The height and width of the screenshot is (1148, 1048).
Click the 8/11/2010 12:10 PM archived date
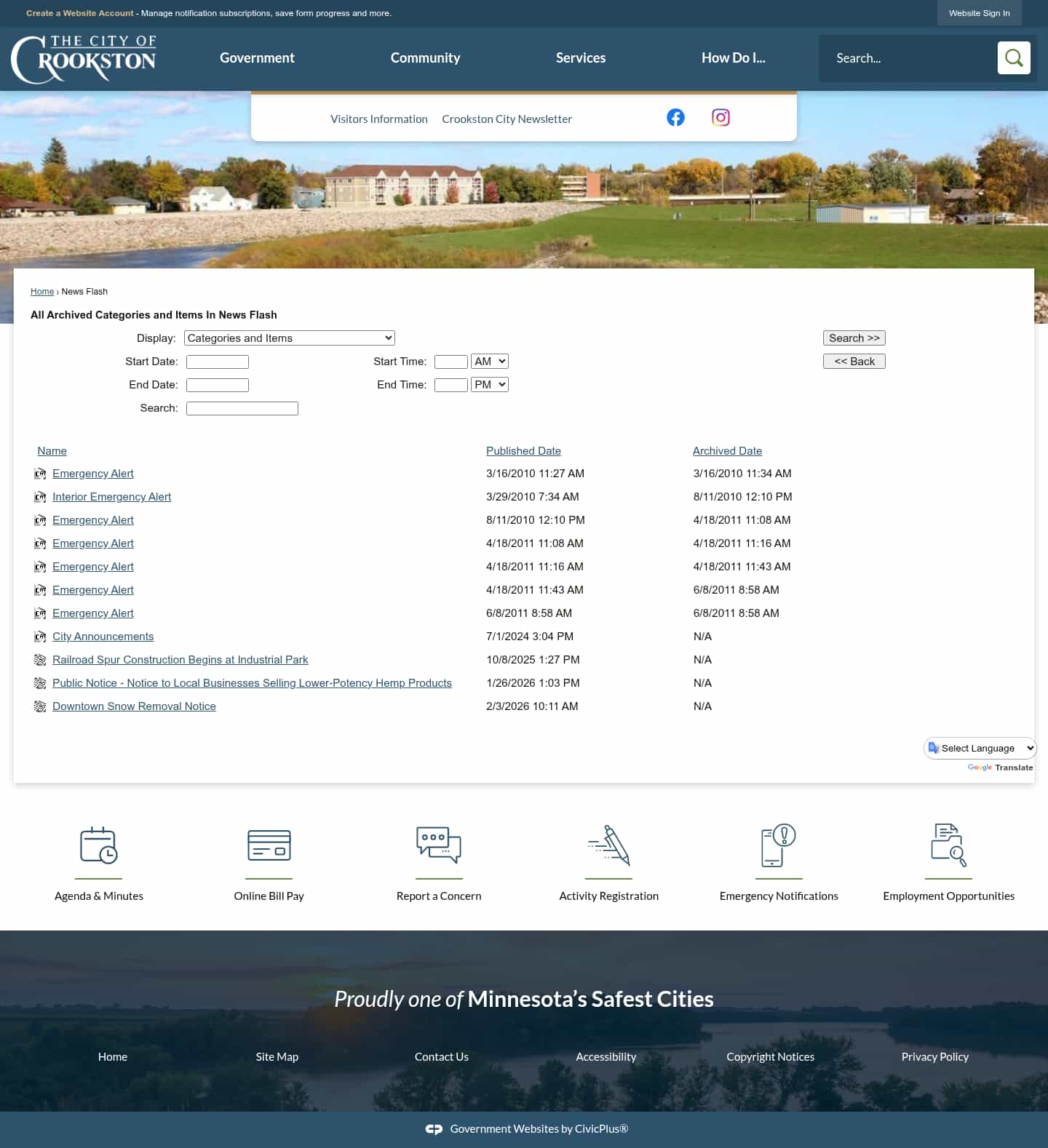742,497
